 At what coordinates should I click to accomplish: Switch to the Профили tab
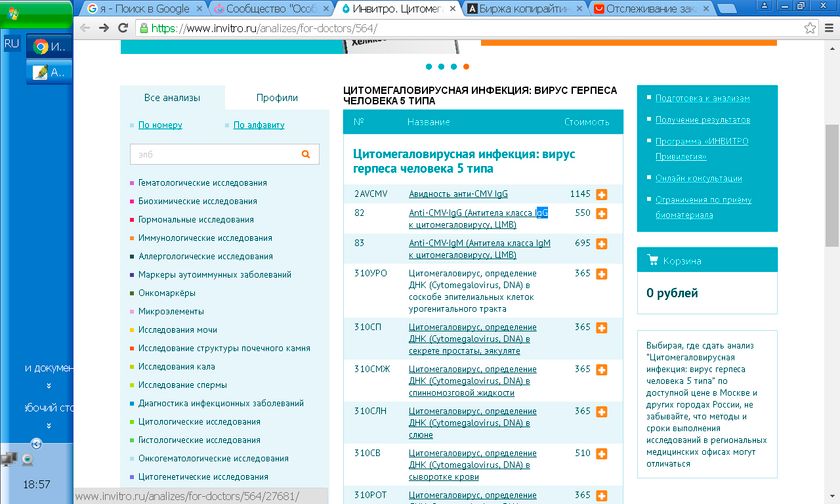[x=276, y=98]
